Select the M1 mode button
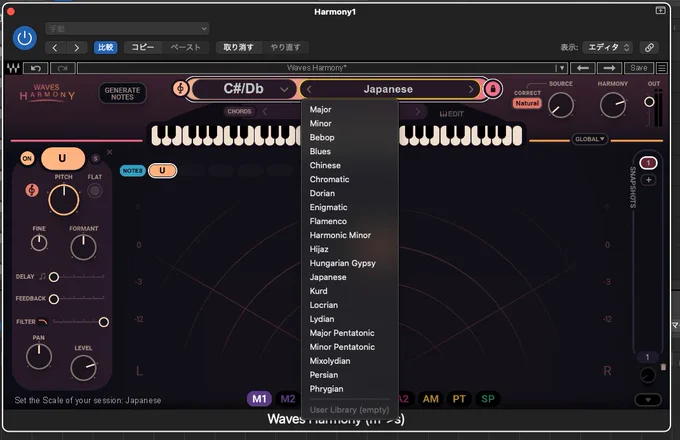680x440 pixels. (x=259, y=399)
